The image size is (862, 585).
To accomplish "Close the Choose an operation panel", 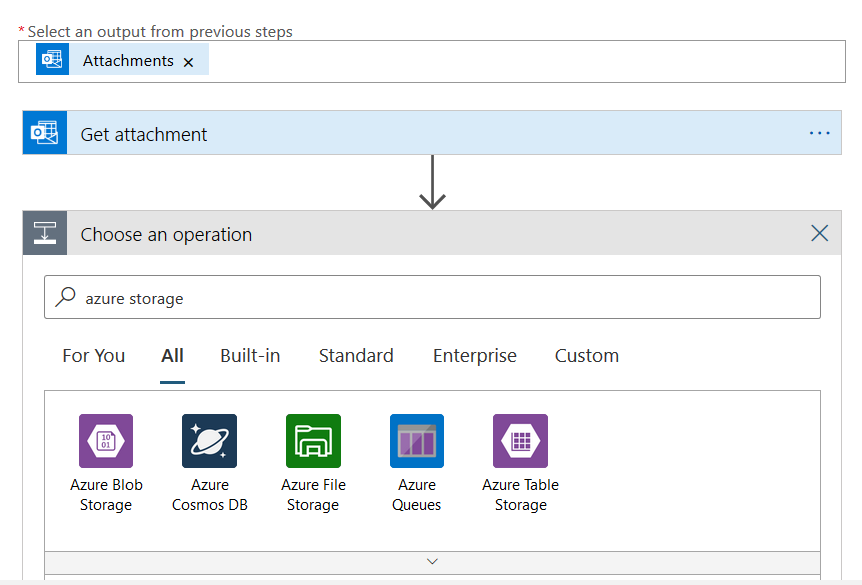I will point(820,234).
